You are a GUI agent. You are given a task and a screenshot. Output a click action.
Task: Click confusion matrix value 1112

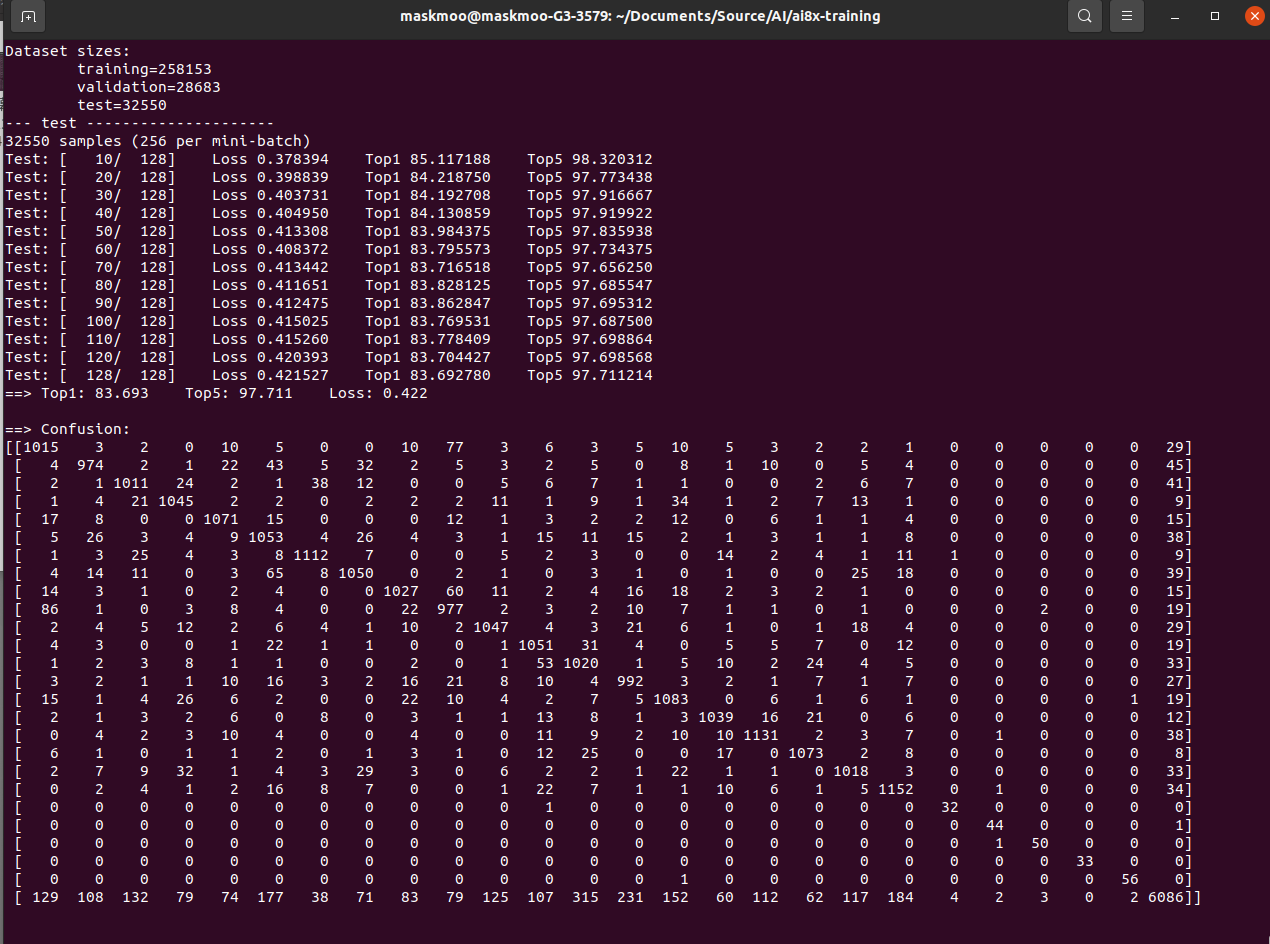[311, 555]
